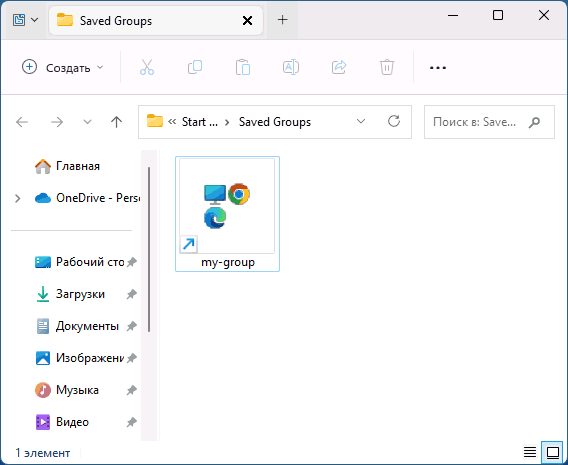Close the Saved Groups tab
This screenshot has width=568, height=465.
pyautogui.click(x=247, y=21)
